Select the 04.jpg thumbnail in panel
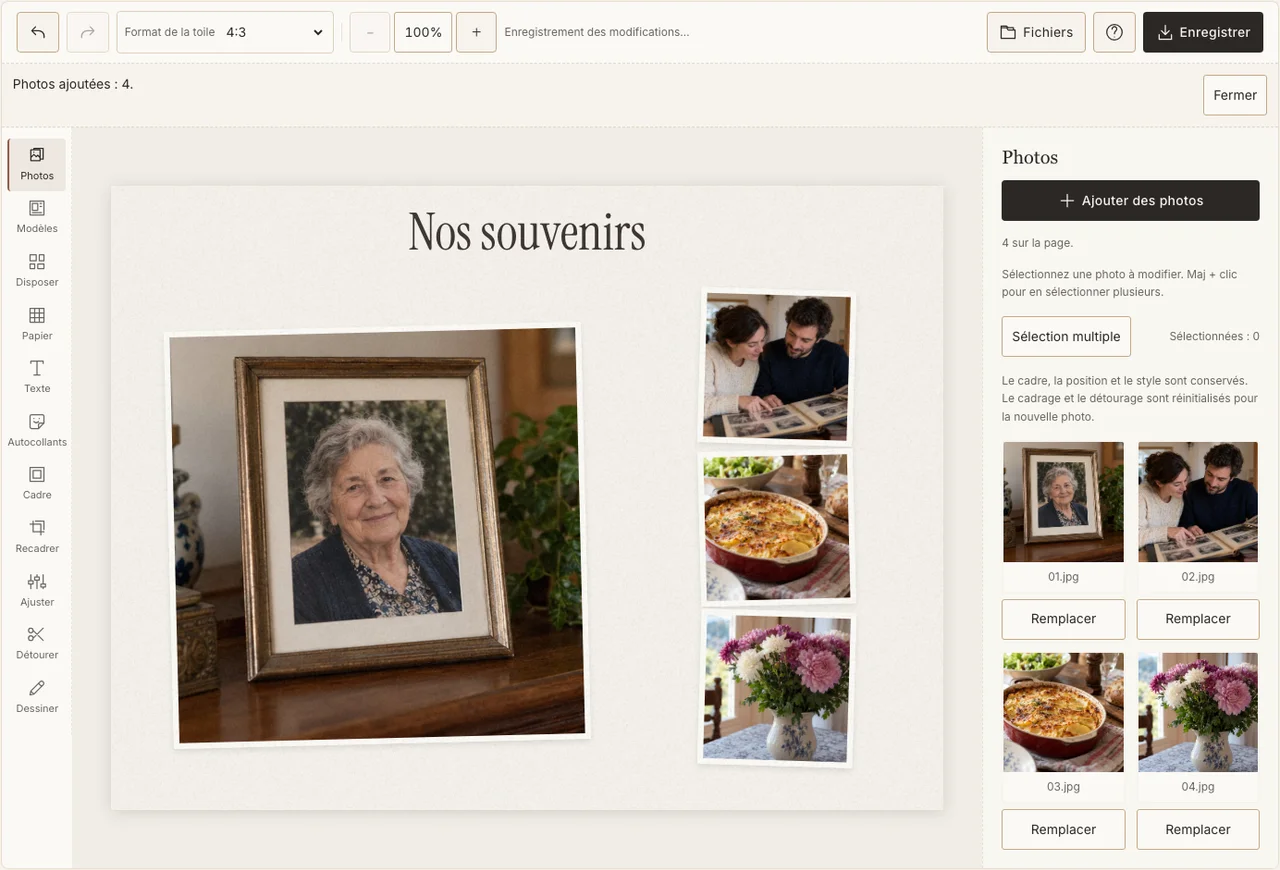 click(x=1198, y=712)
